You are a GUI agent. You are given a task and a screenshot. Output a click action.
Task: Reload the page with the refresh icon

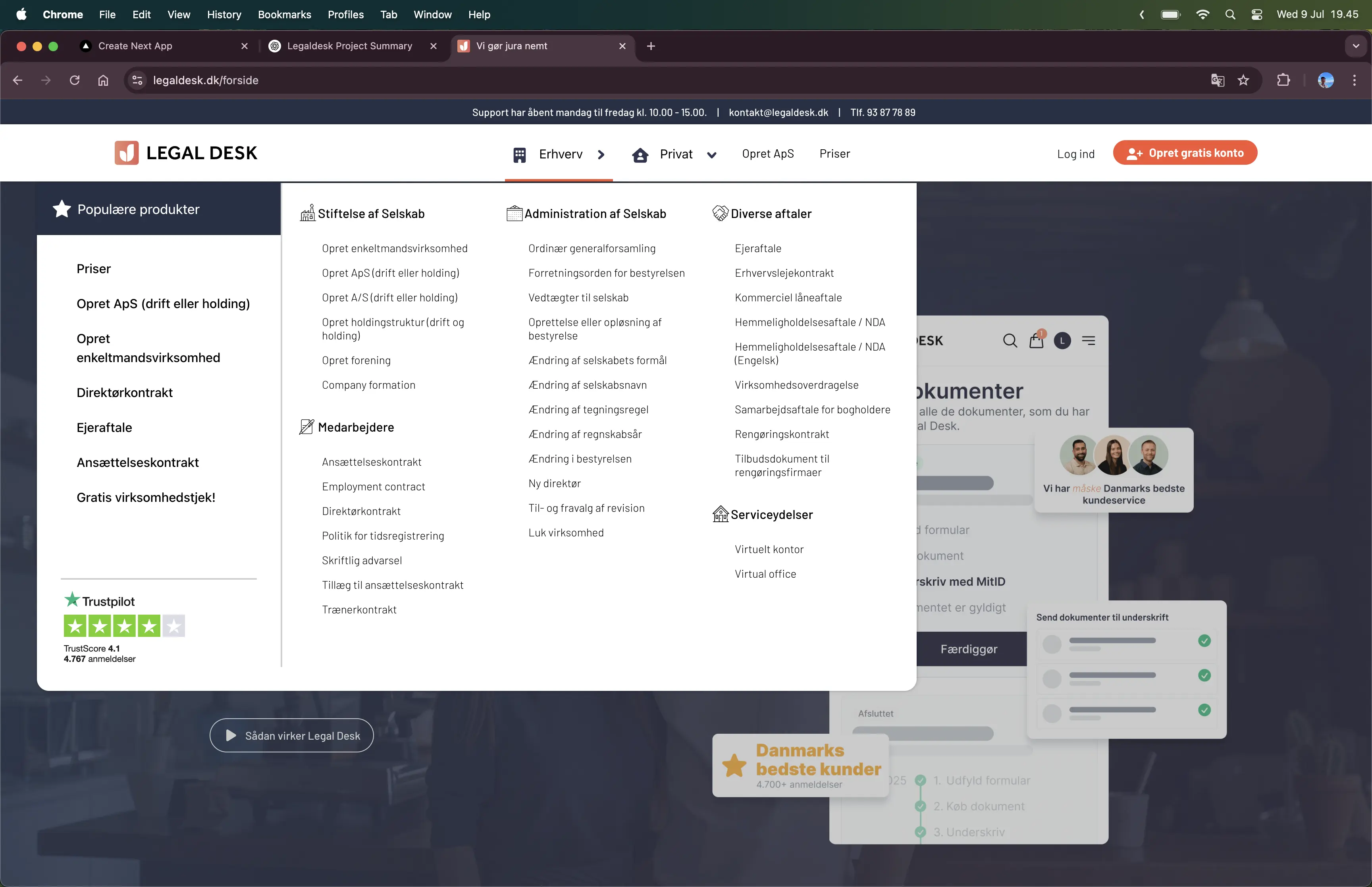point(74,80)
